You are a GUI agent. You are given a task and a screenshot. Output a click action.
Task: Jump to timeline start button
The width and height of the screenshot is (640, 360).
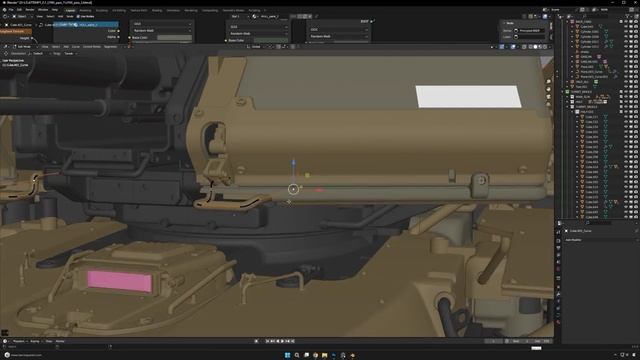268,341
